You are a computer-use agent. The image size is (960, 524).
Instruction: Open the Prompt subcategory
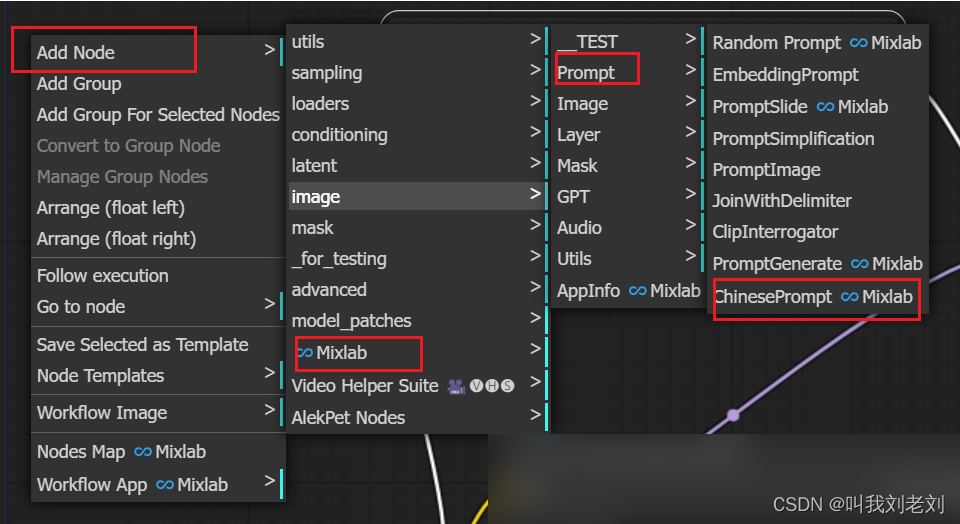tap(628, 73)
